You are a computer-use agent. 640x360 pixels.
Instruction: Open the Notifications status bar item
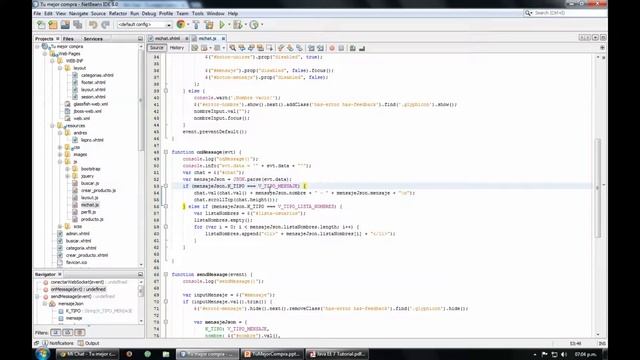point(58,343)
